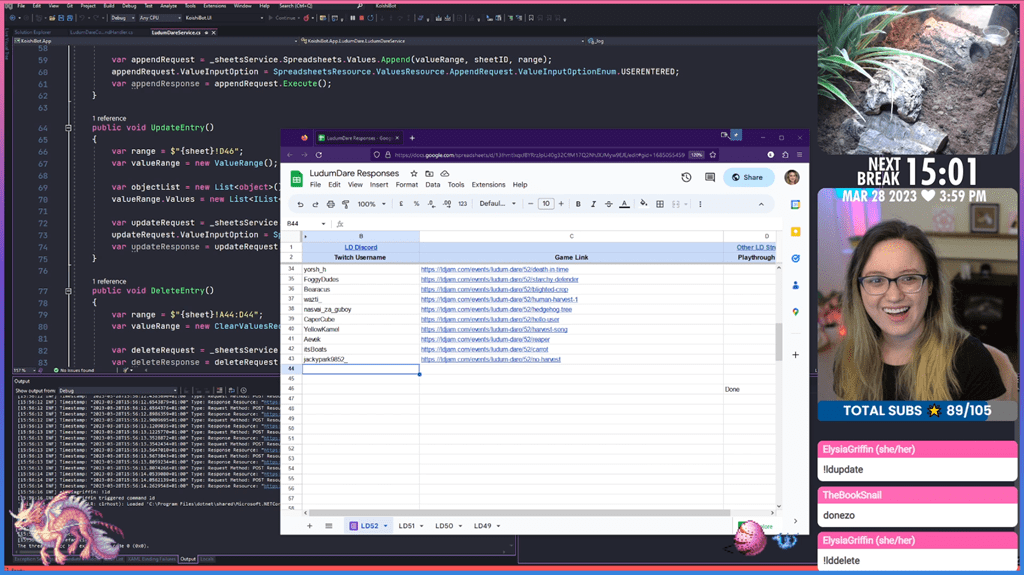Viewport: 1024px width, 575px height.
Task: Add a new sheet with plus button
Action: 310,526
